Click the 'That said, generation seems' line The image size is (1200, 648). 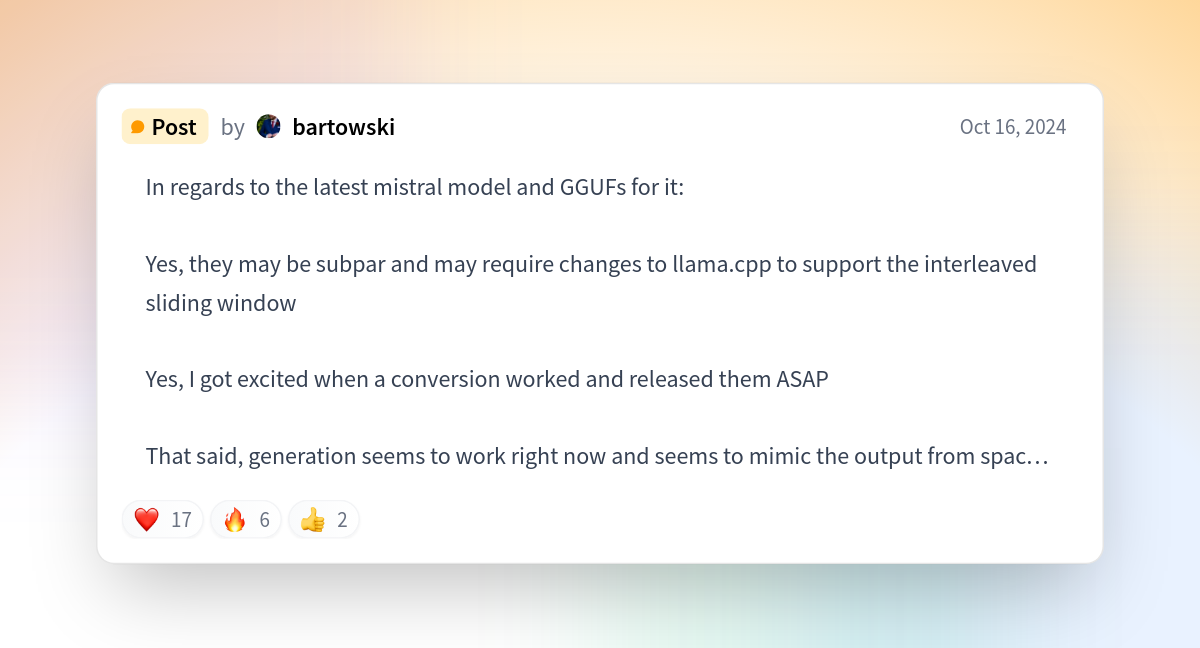coord(597,457)
